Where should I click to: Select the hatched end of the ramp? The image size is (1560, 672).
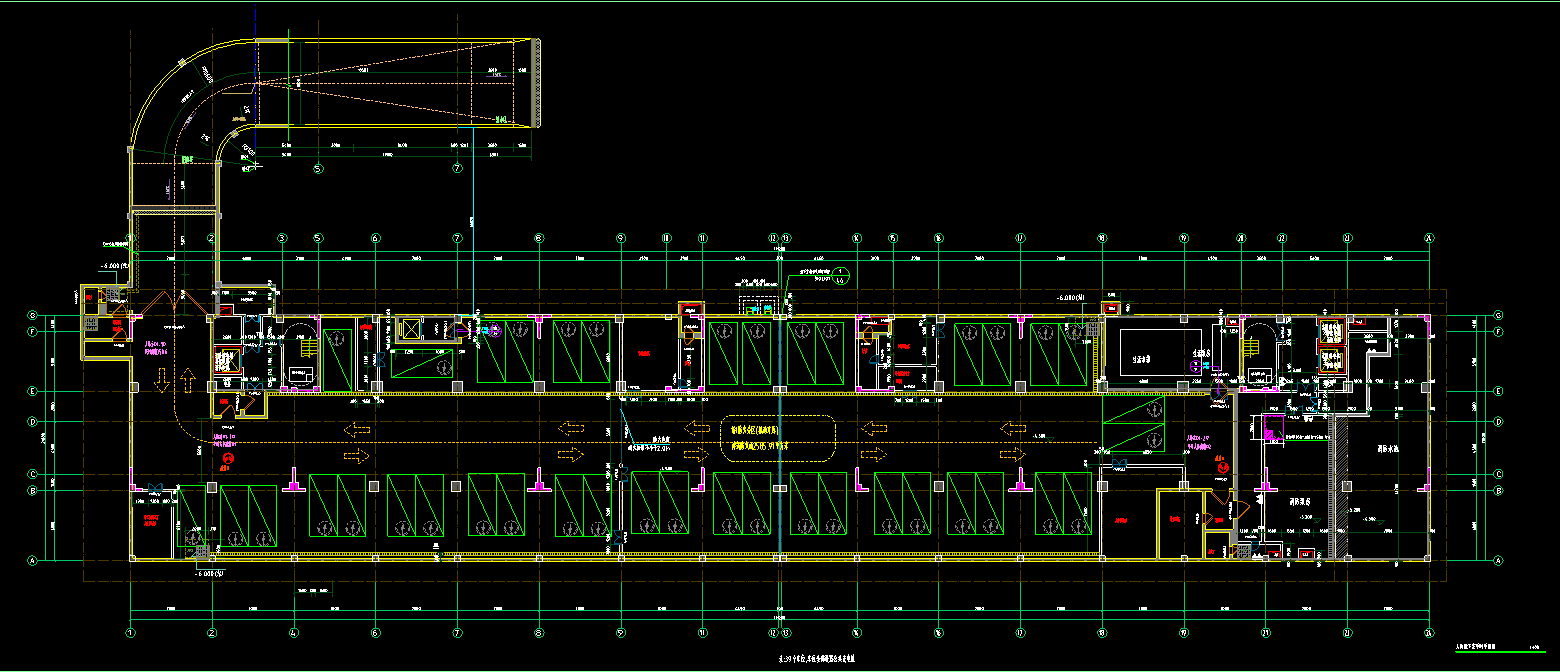536,83
